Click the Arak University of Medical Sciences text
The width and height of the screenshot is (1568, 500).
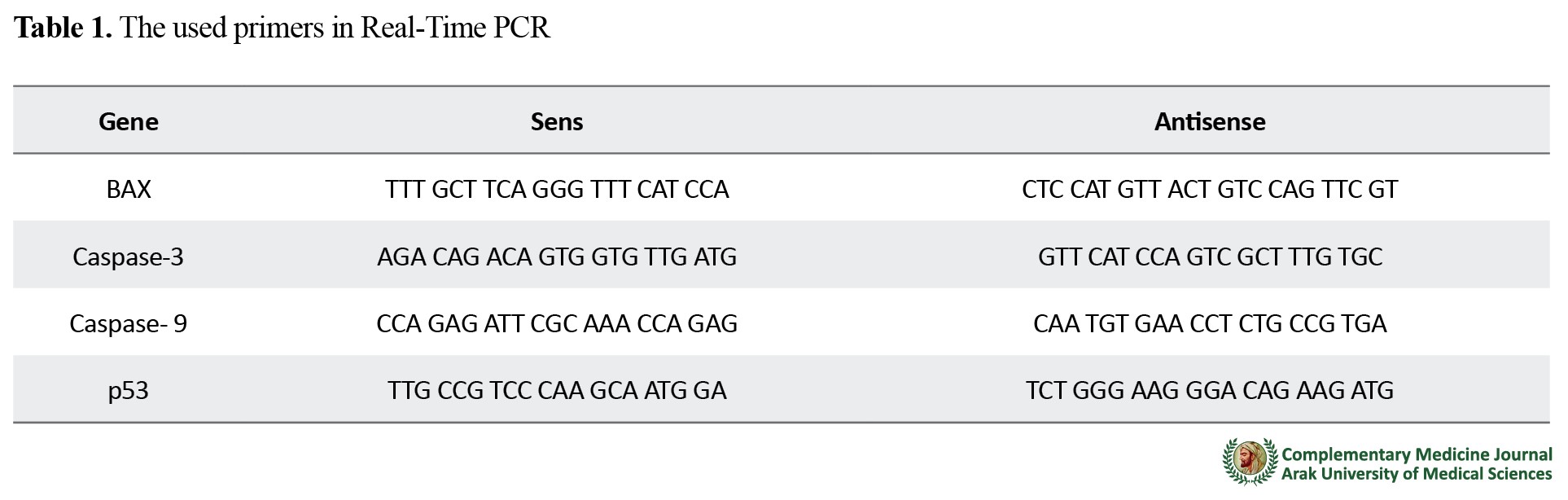coord(1417,474)
